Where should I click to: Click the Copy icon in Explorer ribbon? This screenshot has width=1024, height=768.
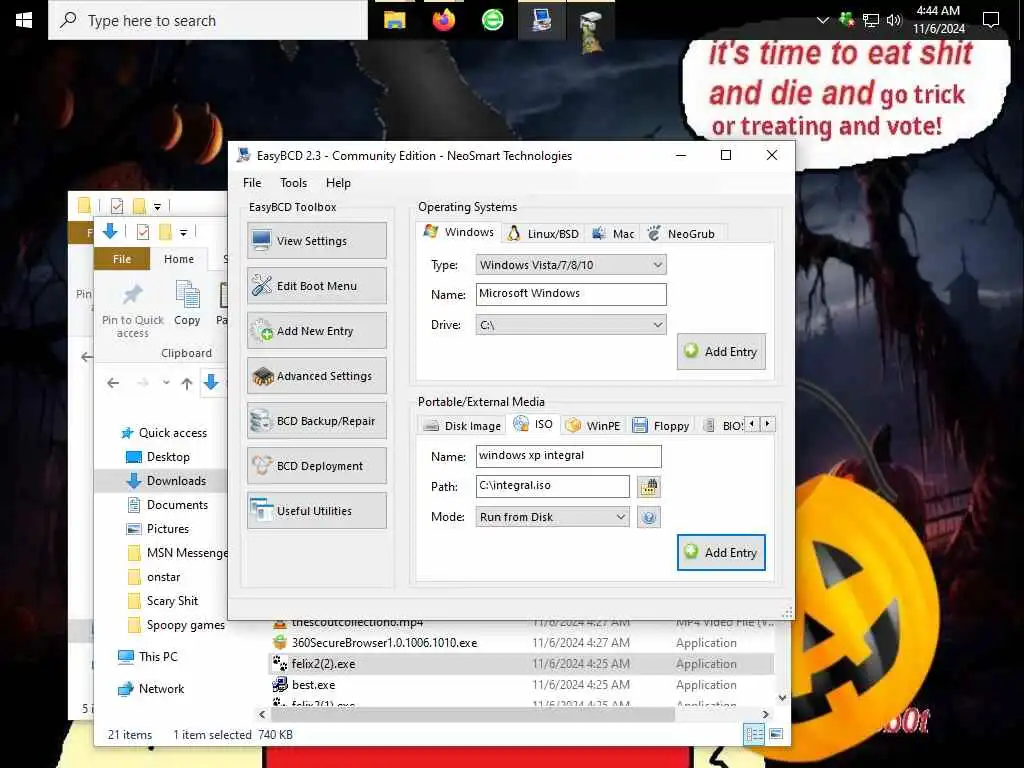pyautogui.click(x=187, y=304)
